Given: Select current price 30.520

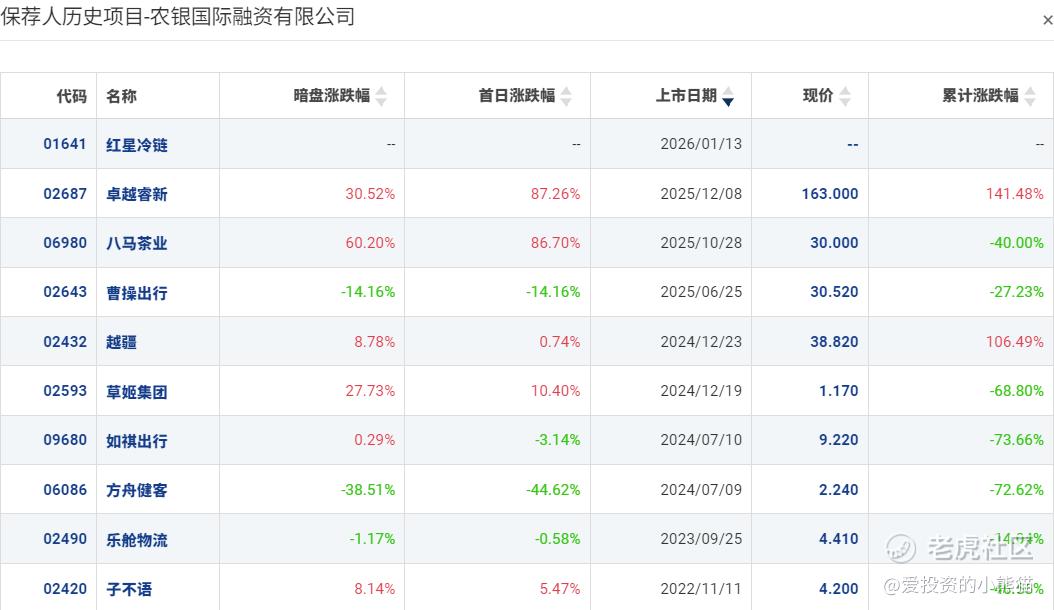Looking at the screenshot, I should tap(834, 292).
